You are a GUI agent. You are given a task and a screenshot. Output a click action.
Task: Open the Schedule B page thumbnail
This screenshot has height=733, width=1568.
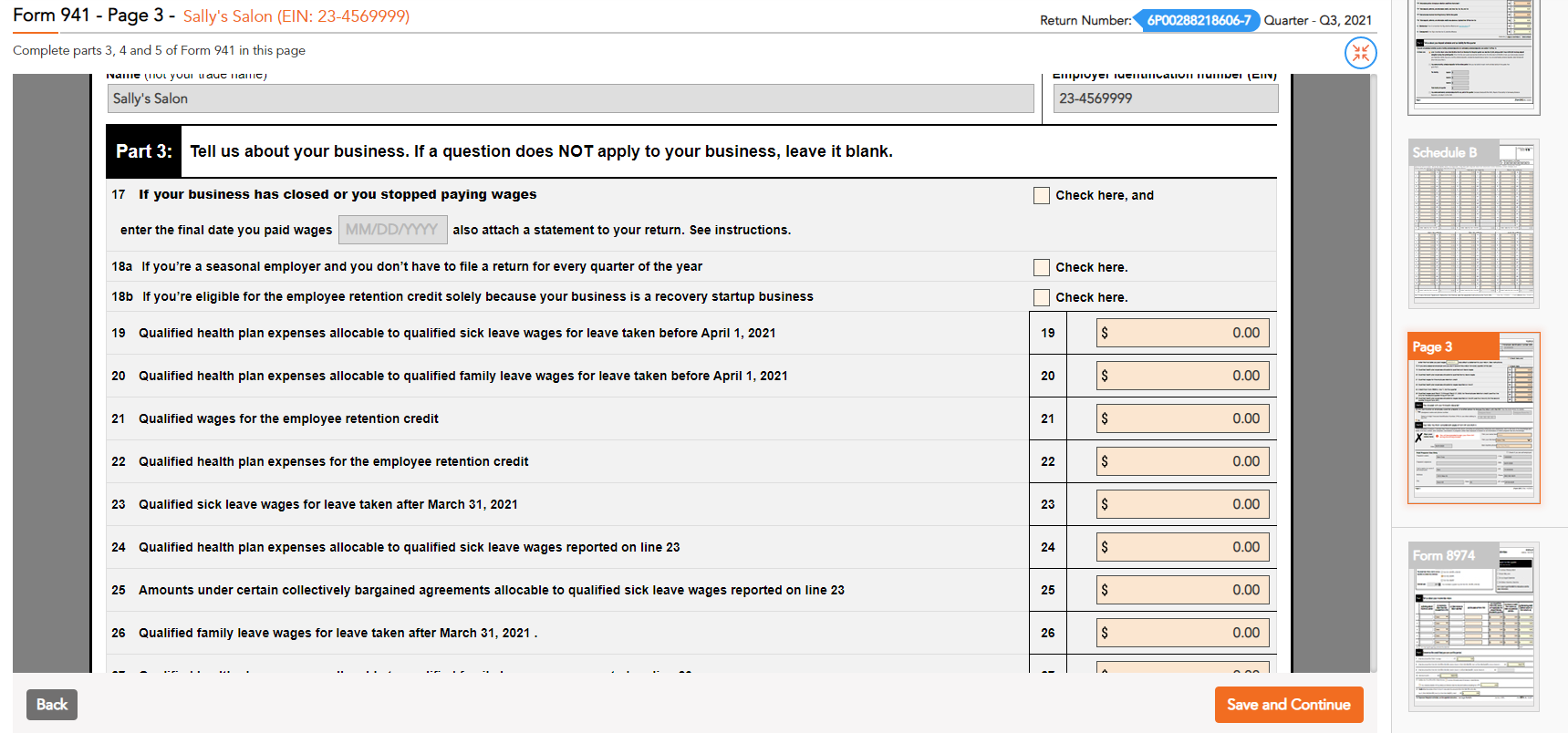point(1473,223)
